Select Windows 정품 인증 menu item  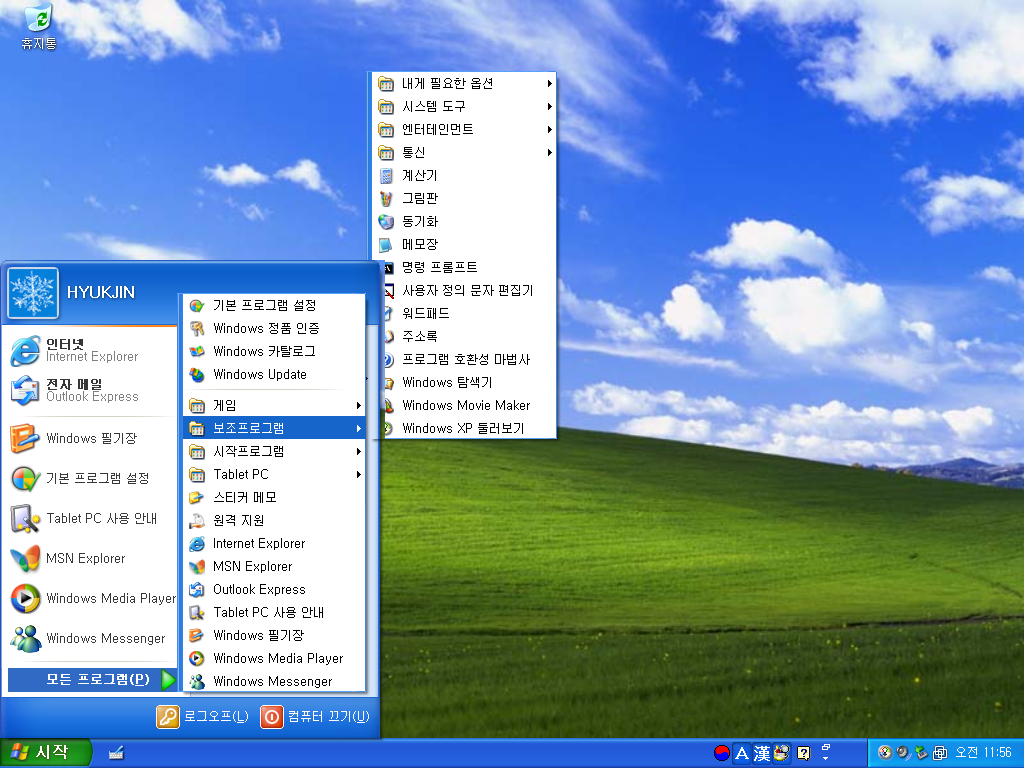click(x=274, y=328)
